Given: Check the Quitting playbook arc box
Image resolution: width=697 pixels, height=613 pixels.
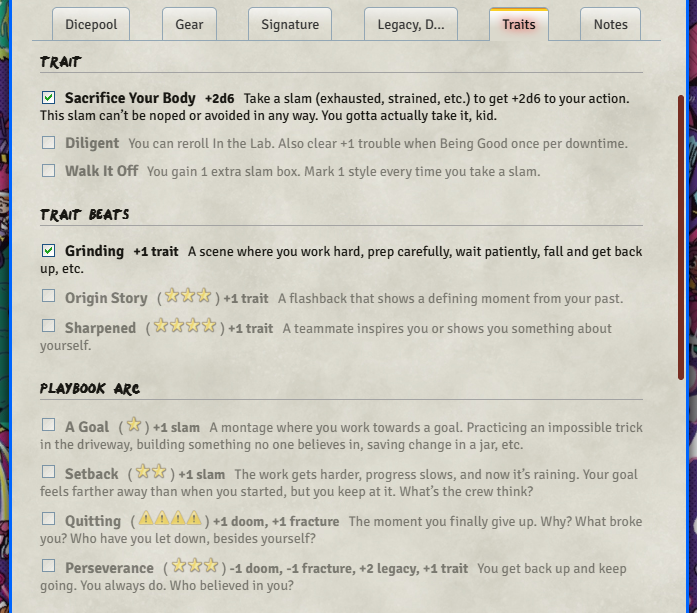Looking at the screenshot, I should [48, 519].
